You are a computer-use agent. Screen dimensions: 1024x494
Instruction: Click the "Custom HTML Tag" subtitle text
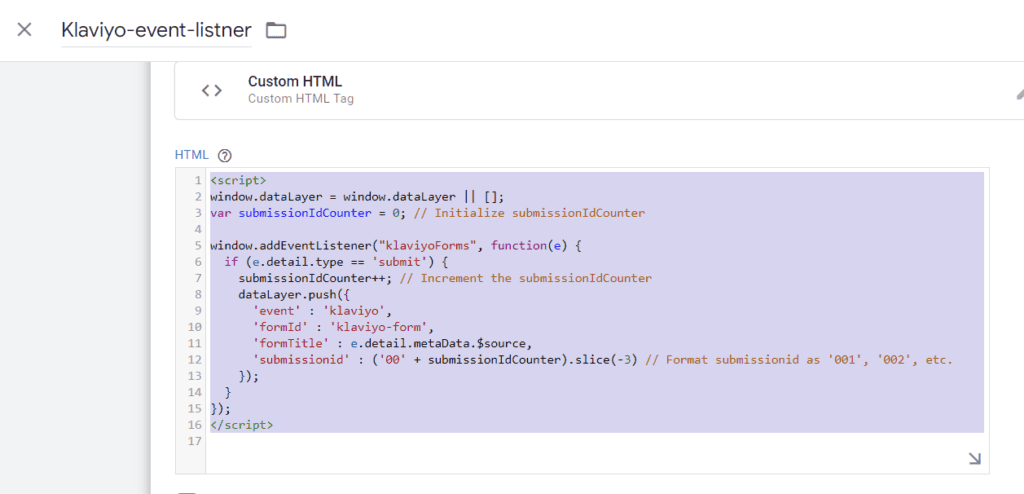point(300,99)
